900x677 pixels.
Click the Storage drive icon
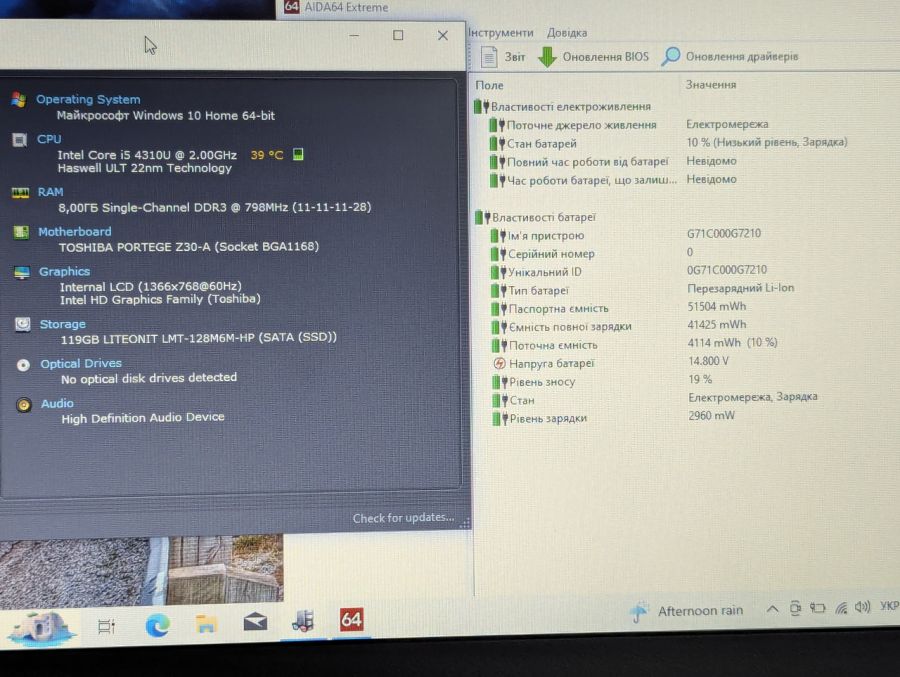click(22, 324)
